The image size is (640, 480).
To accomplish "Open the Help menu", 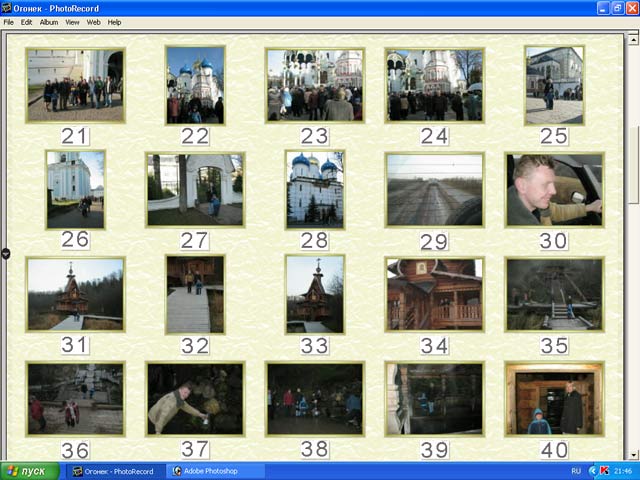I will (x=114, y=22).
